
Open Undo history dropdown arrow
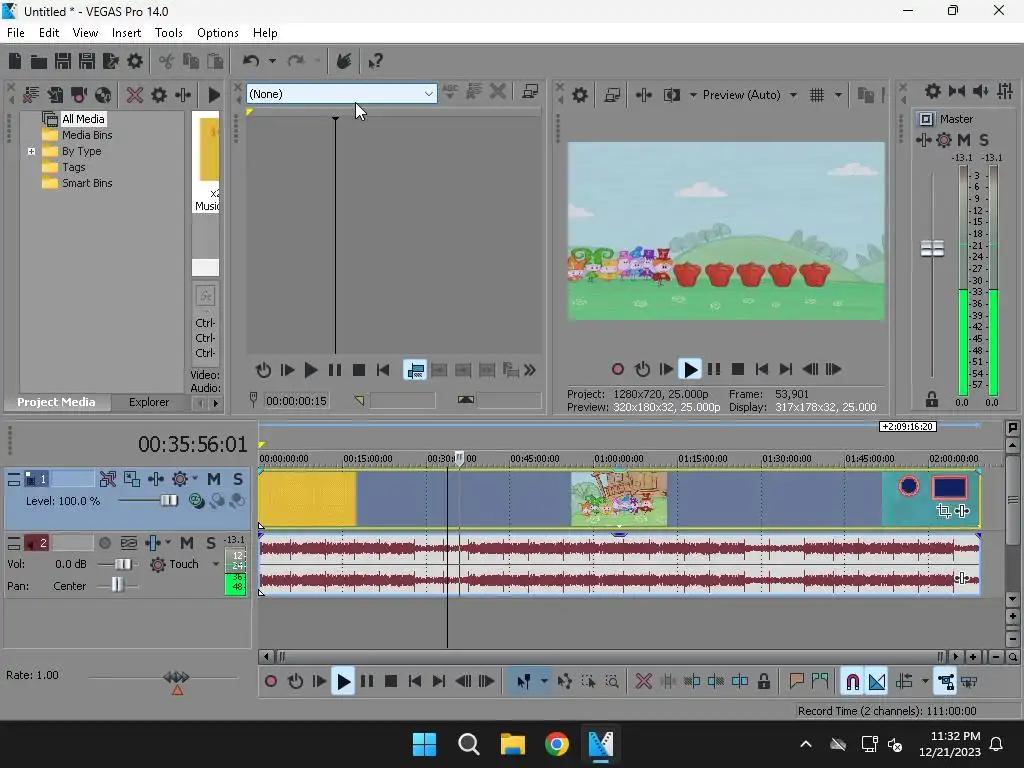tap(272, 61)
